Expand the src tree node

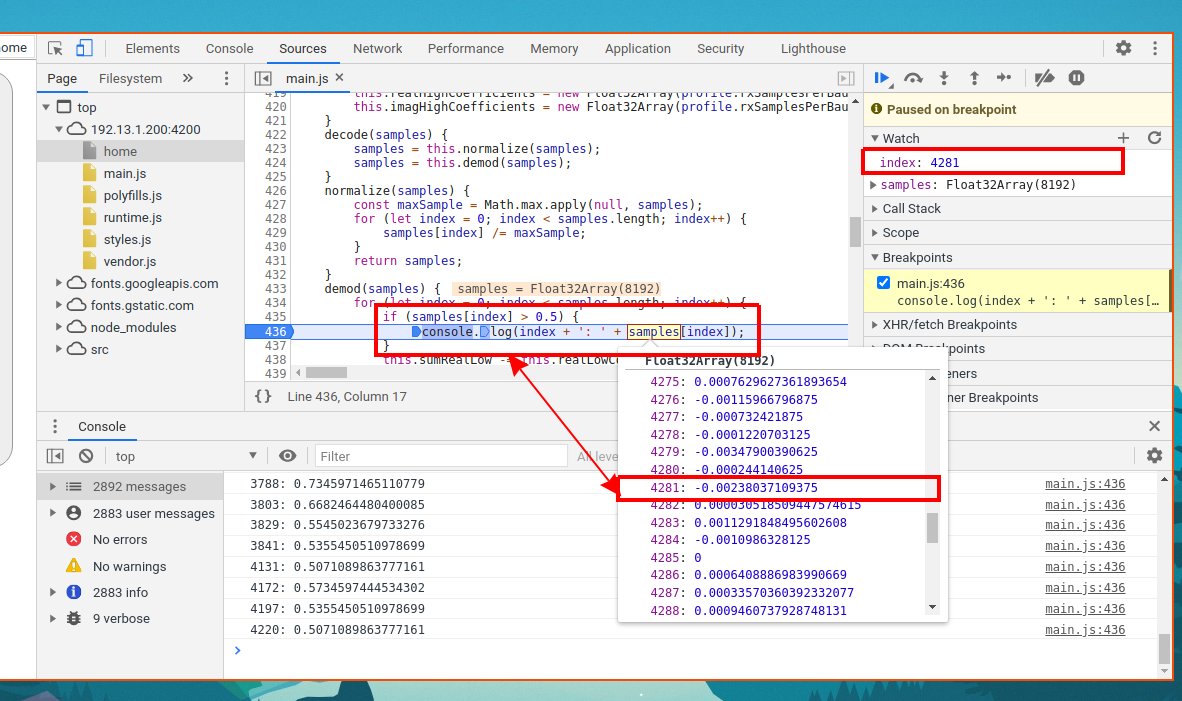click(59, 349)
